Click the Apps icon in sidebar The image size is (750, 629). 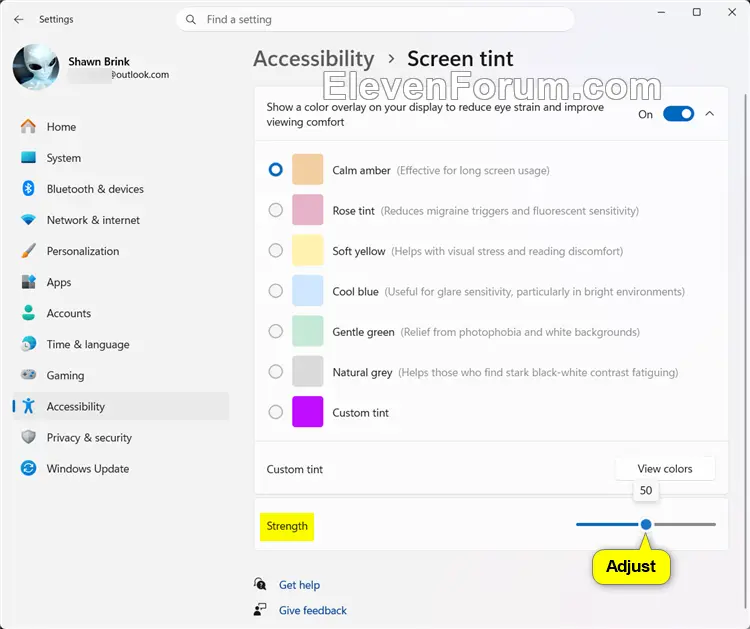click(x=28, y=282)
